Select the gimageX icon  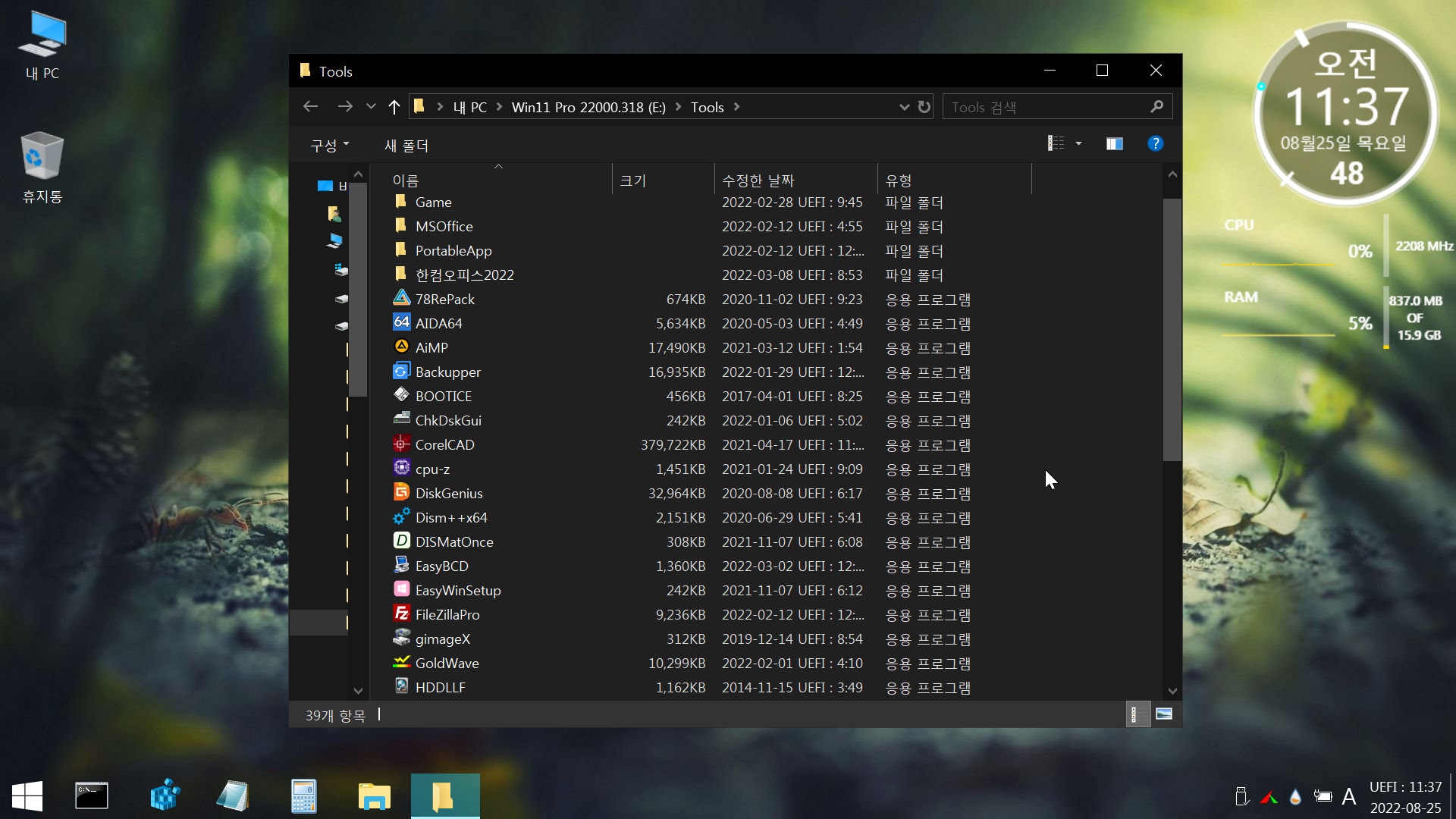point(401,638)
